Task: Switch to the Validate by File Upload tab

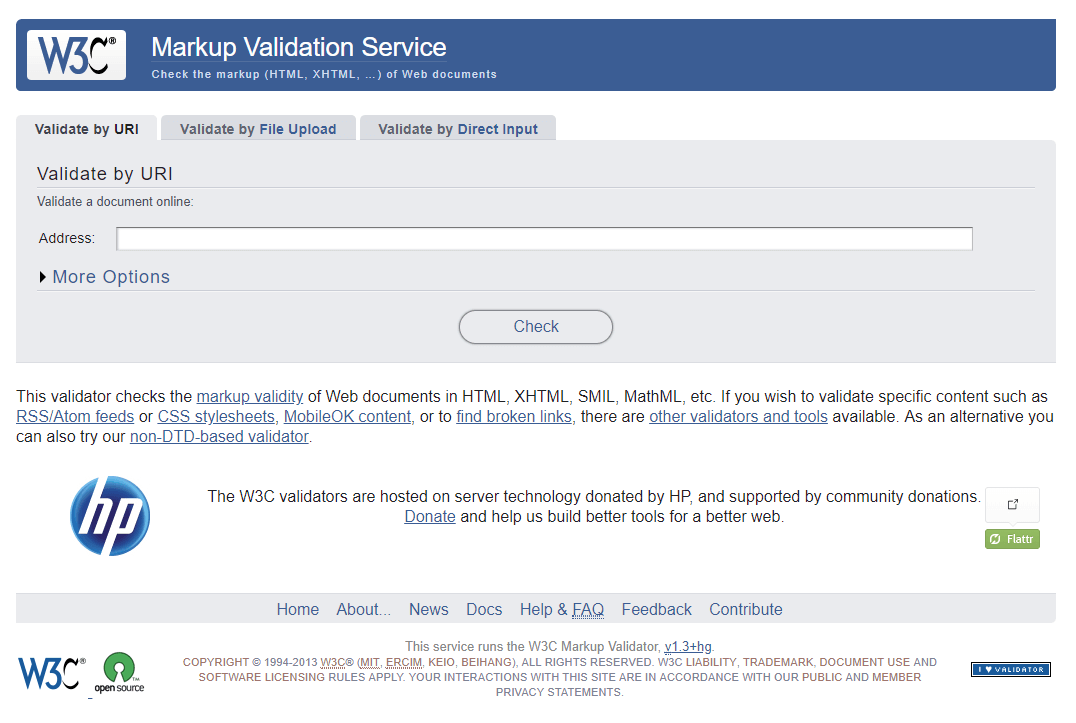Action: pyautogui.click(x=258, y=129)
